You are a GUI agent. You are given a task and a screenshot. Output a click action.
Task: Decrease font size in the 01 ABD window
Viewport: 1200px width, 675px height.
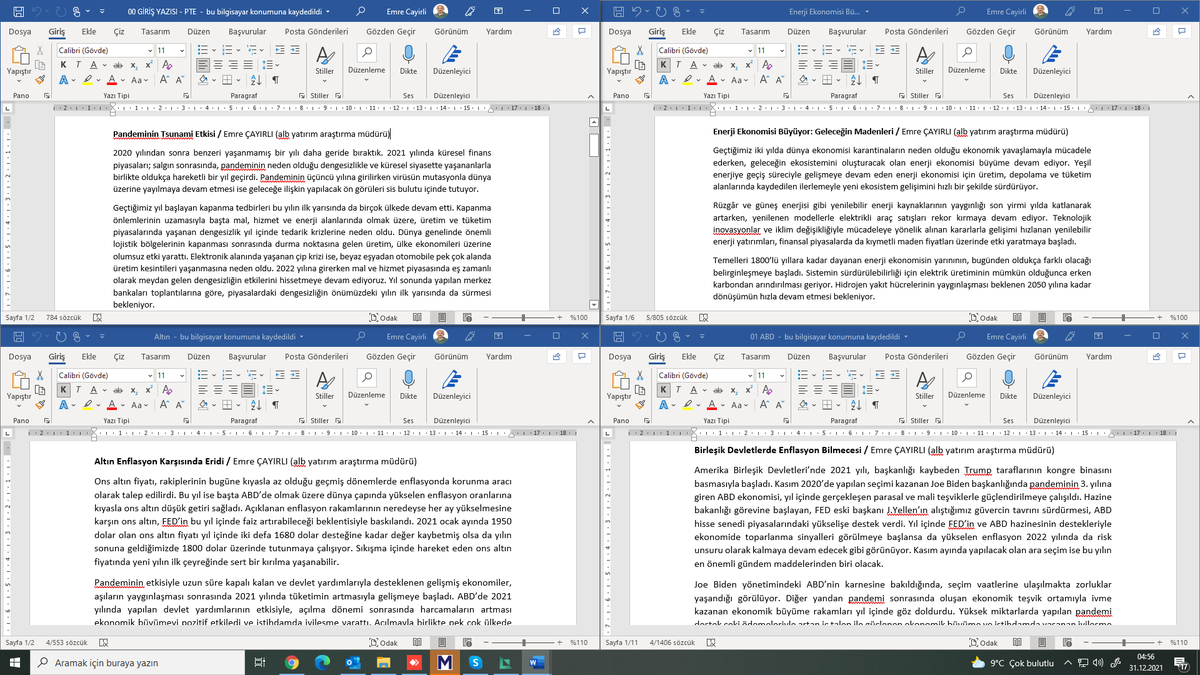pyautogui.click(x=780, y=404)
